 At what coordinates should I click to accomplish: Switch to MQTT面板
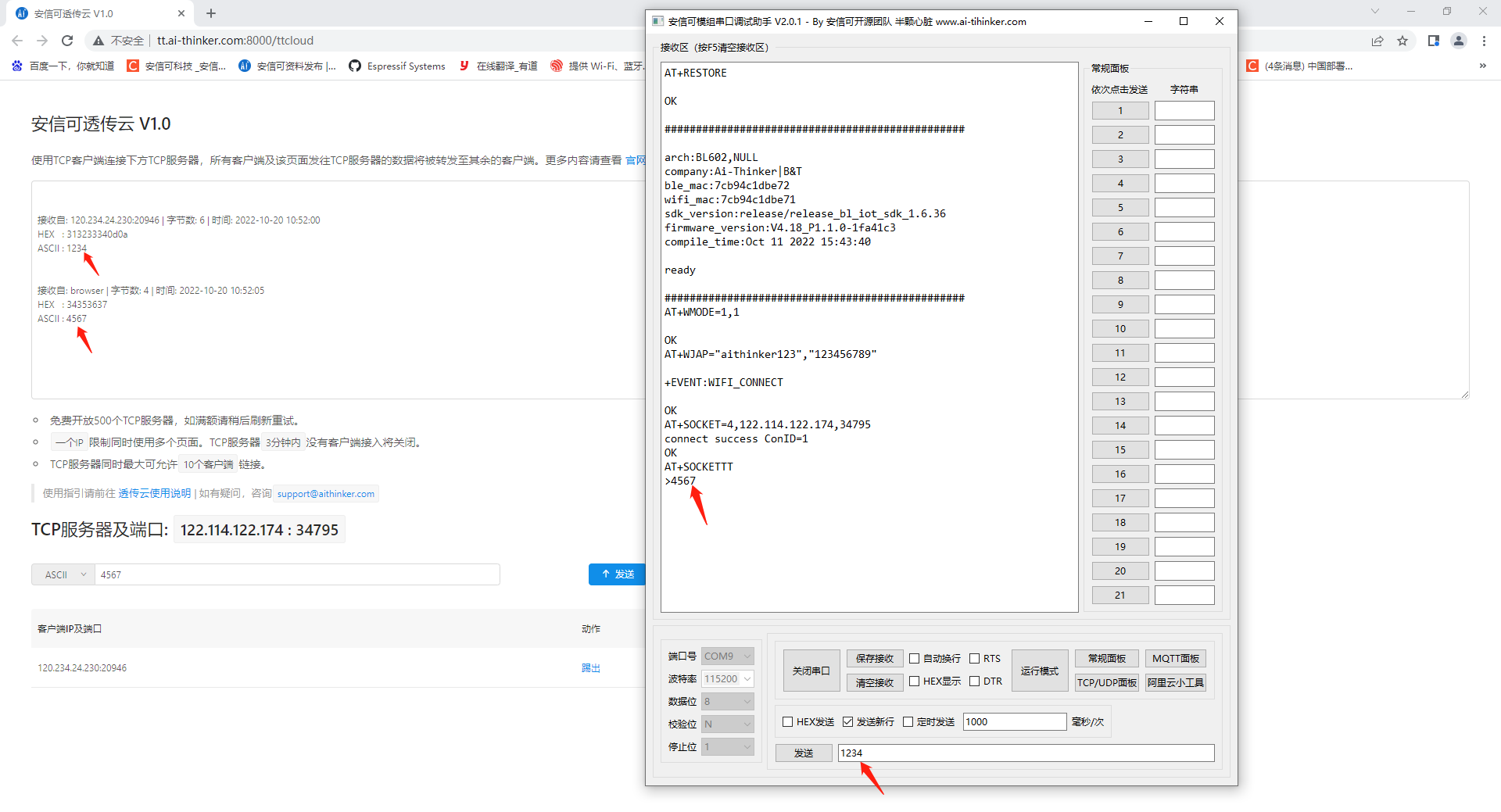(x=1176, y=658)
